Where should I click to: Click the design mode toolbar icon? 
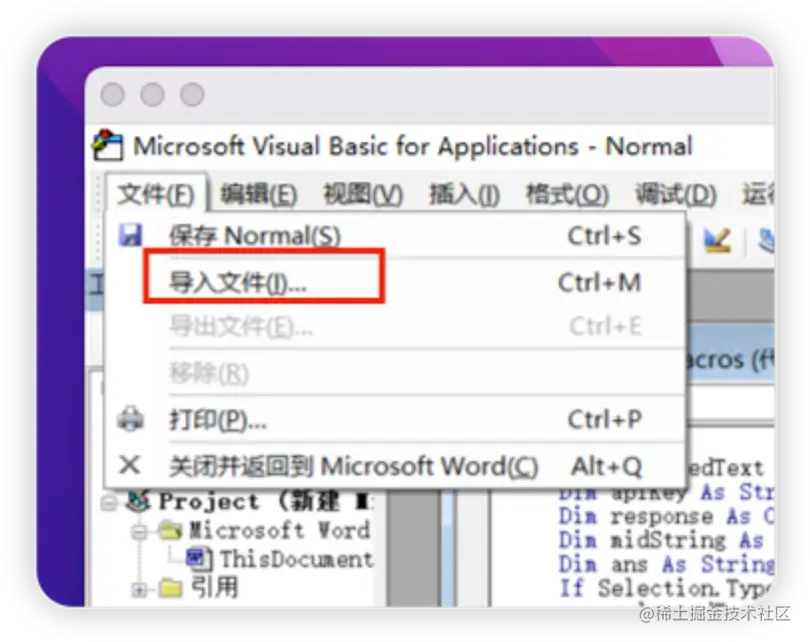[x=717, y=240]
